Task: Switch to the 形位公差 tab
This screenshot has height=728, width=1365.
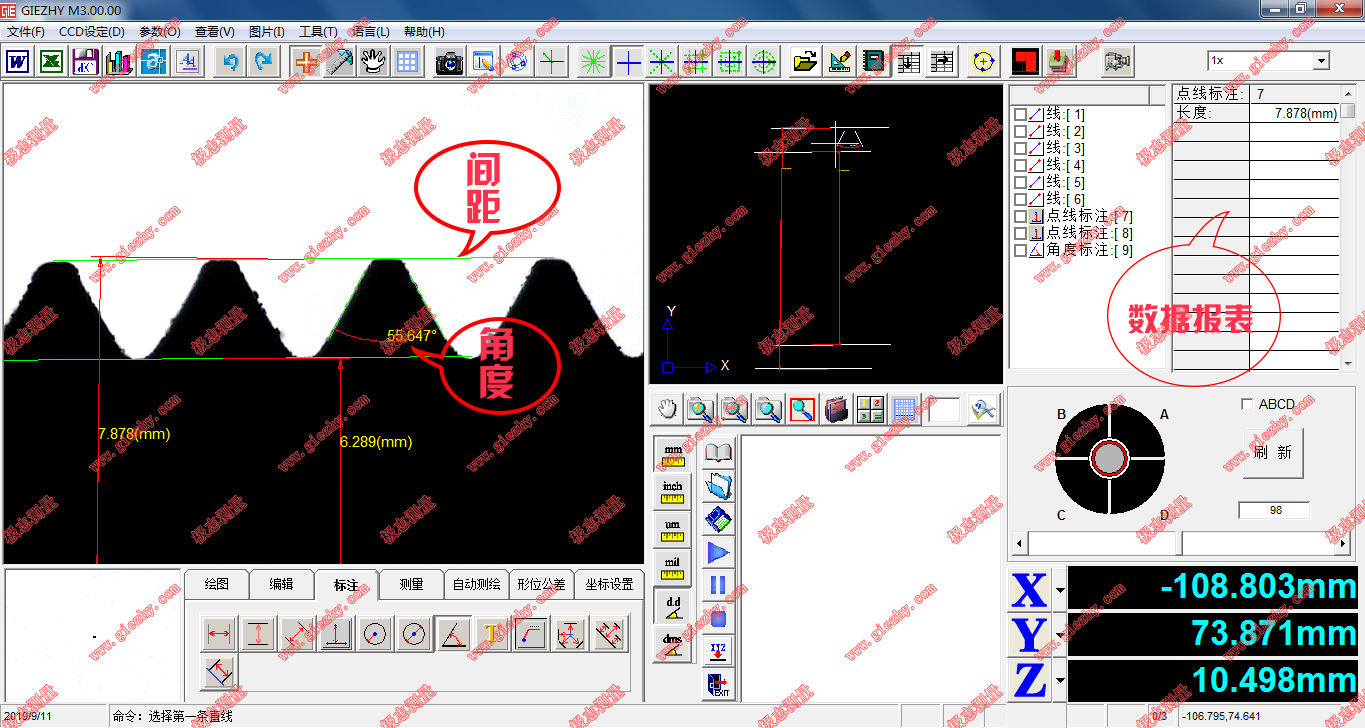Action: (541, 585)
